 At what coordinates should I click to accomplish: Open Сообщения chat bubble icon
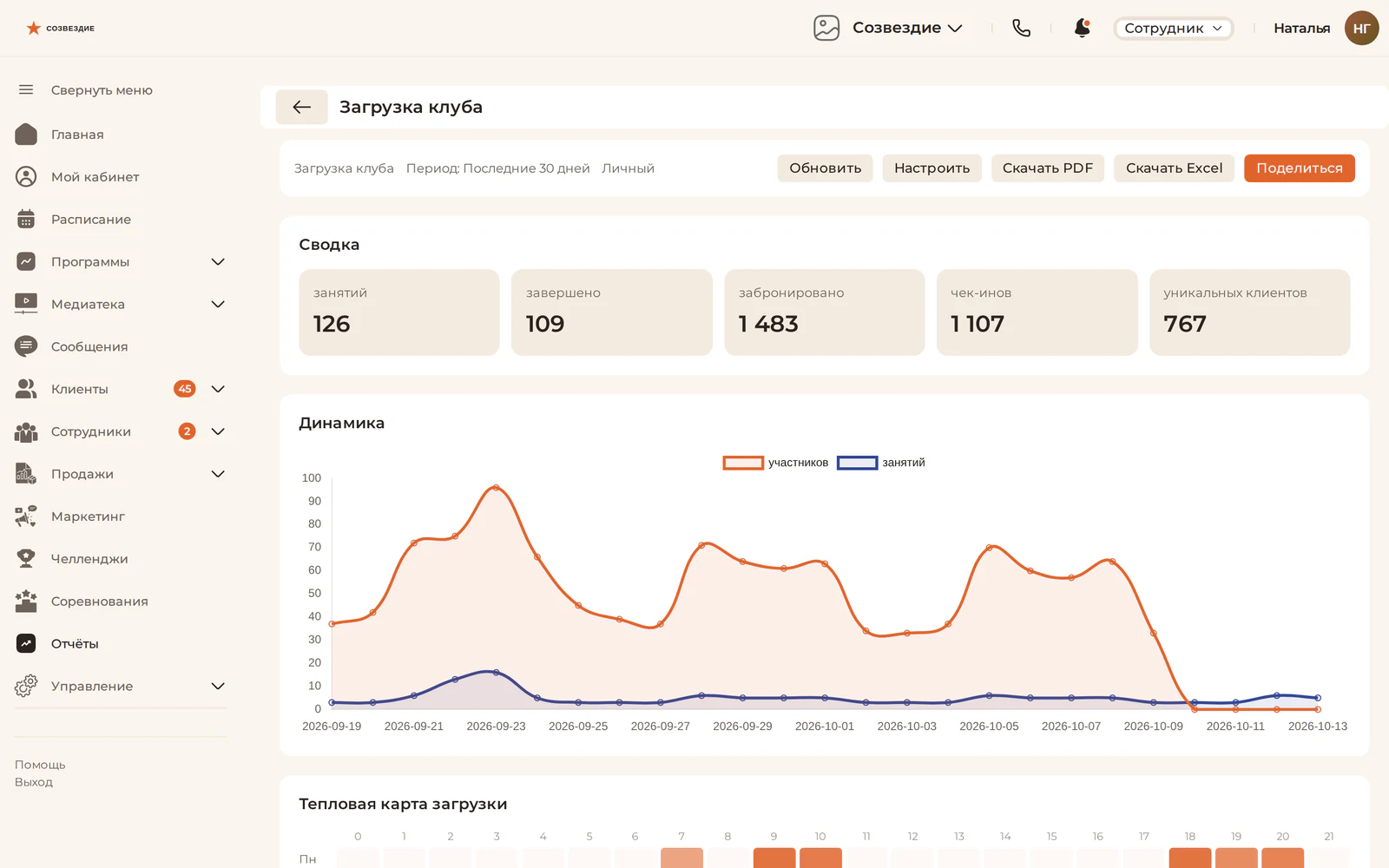tap(26, 346)
